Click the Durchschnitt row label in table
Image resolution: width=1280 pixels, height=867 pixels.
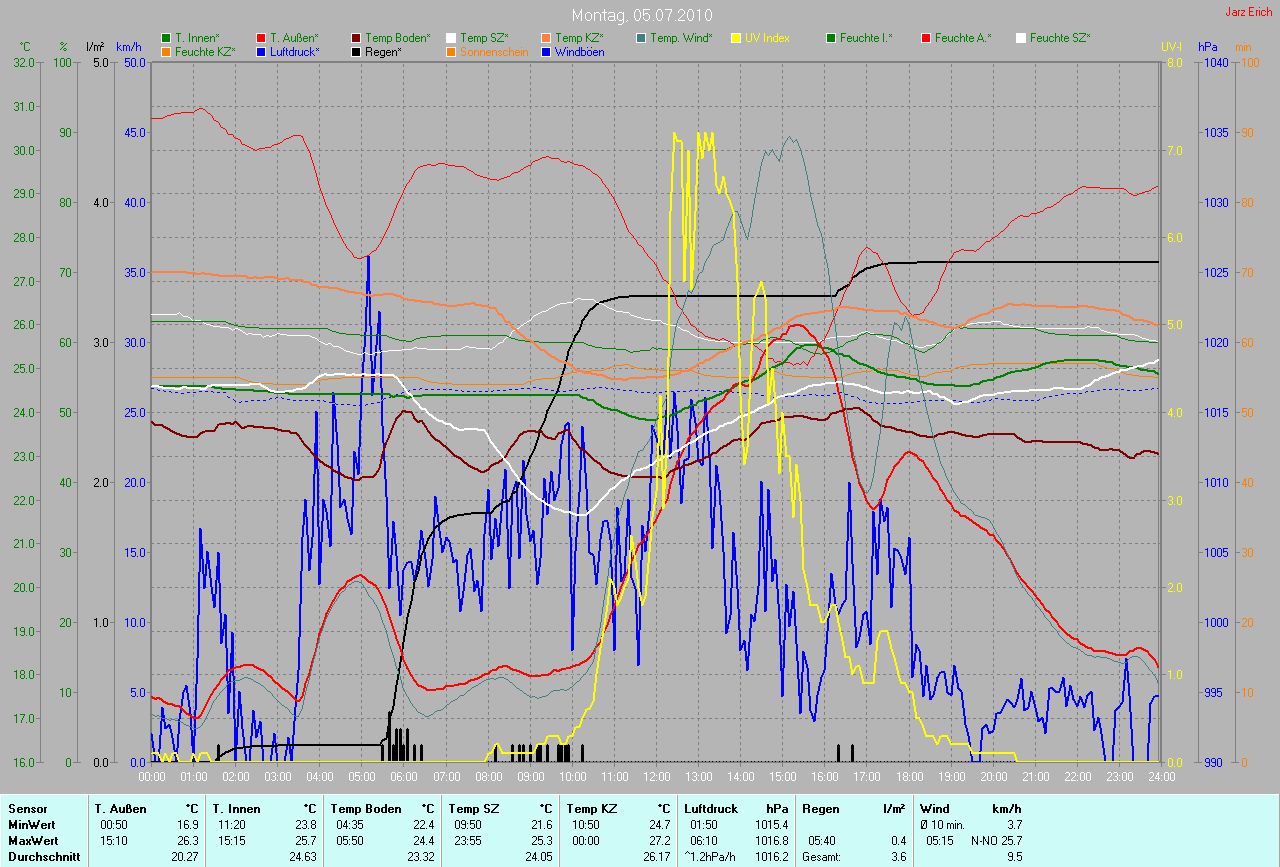pos(44,856)
